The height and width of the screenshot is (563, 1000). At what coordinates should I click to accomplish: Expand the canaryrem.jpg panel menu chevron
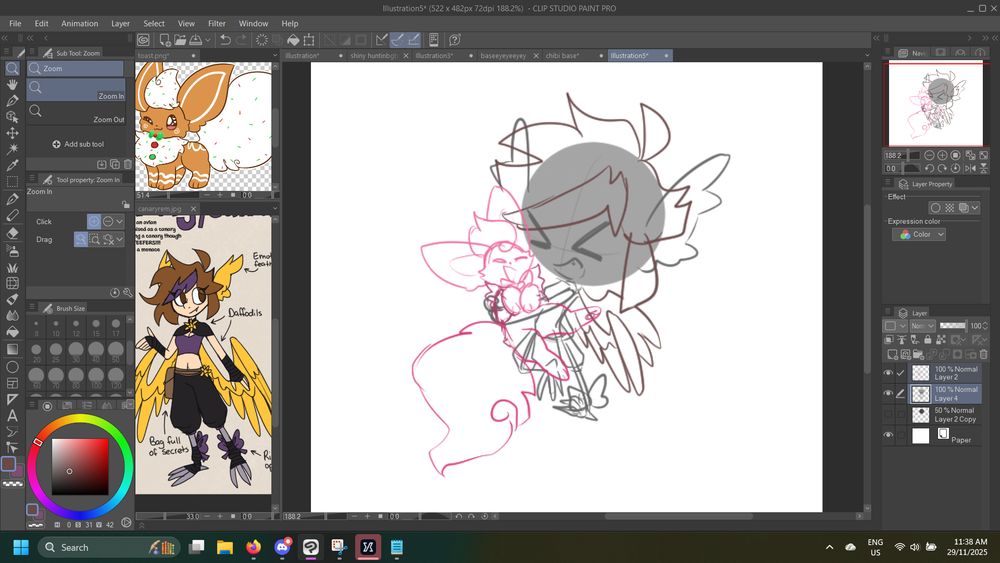point(275,208)
